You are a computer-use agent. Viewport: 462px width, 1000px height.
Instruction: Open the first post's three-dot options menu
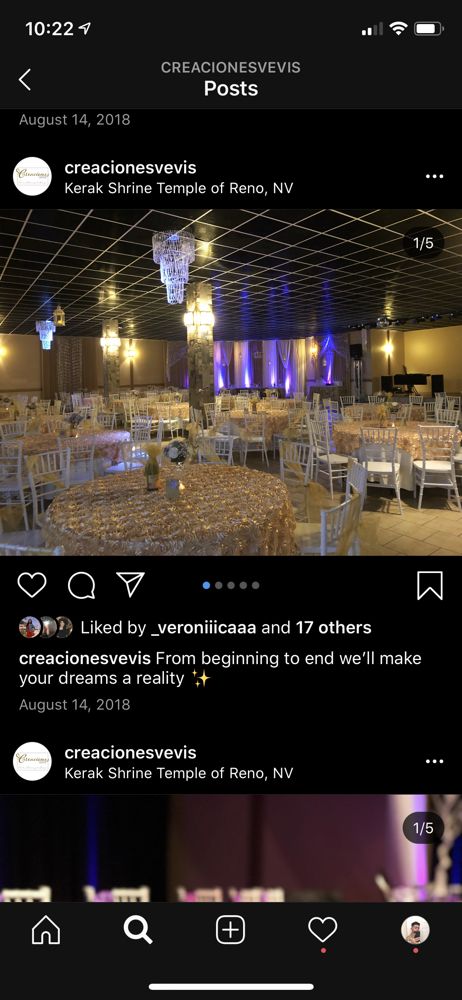point(434,177)
